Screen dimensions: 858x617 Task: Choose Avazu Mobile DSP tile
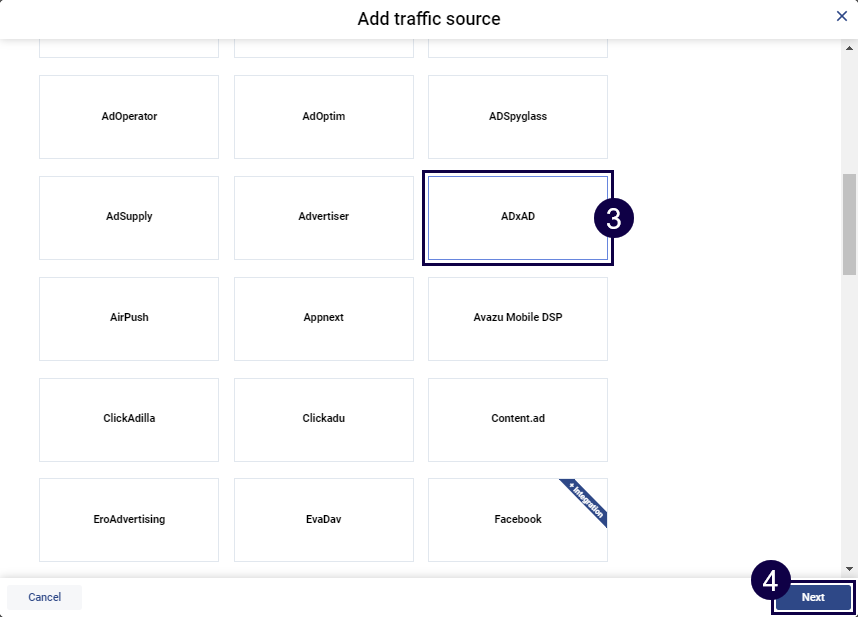[518, 318]
